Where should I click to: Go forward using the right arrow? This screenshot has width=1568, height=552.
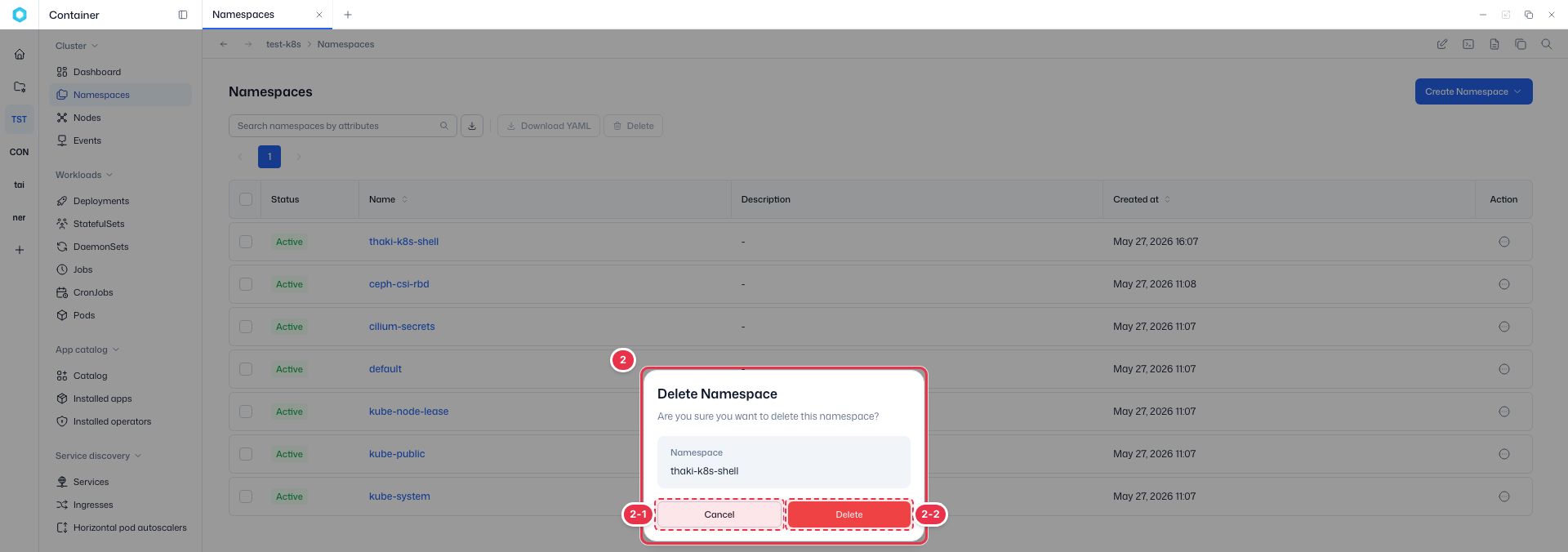click(x=248, y=44)
